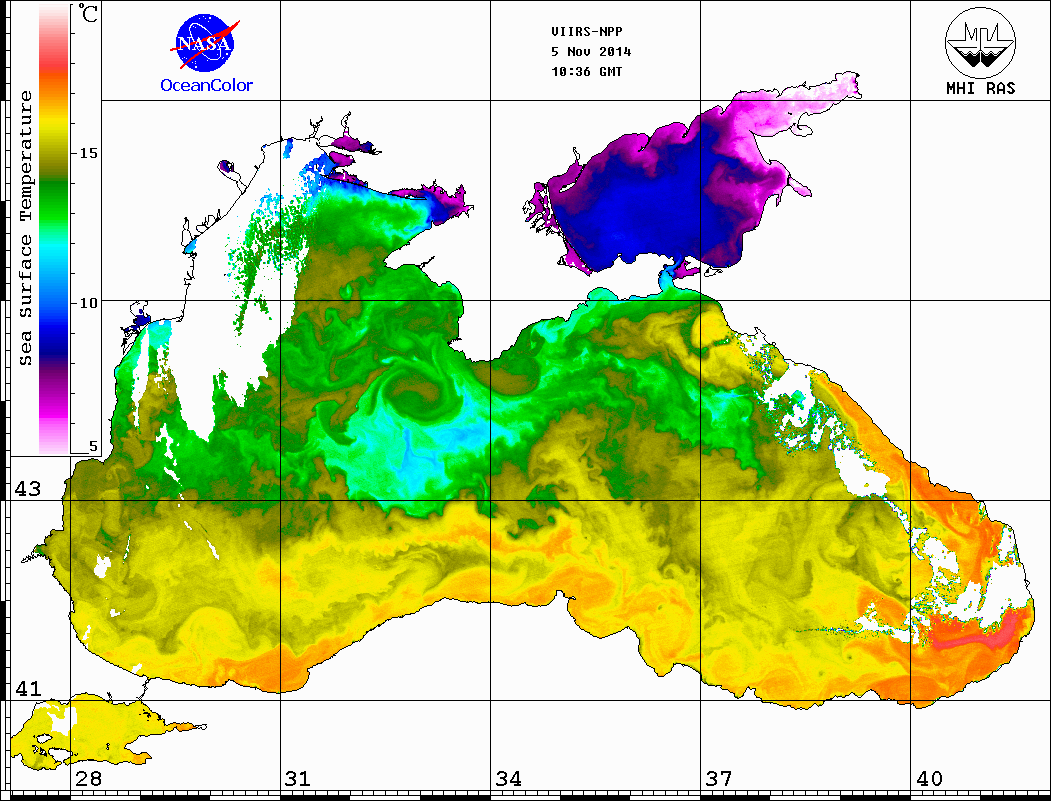Click the longitude label 31
This screenshot has width=1051, height=801.
(298, 778)
